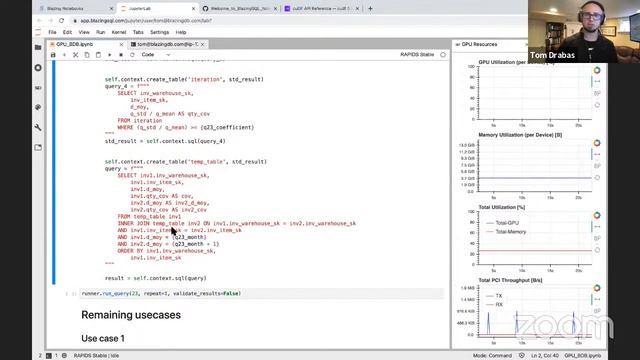Select the GPU Resources panel tab
Image resolution: width=640 pixels, height=360 pixels.
tap(479, 44)
